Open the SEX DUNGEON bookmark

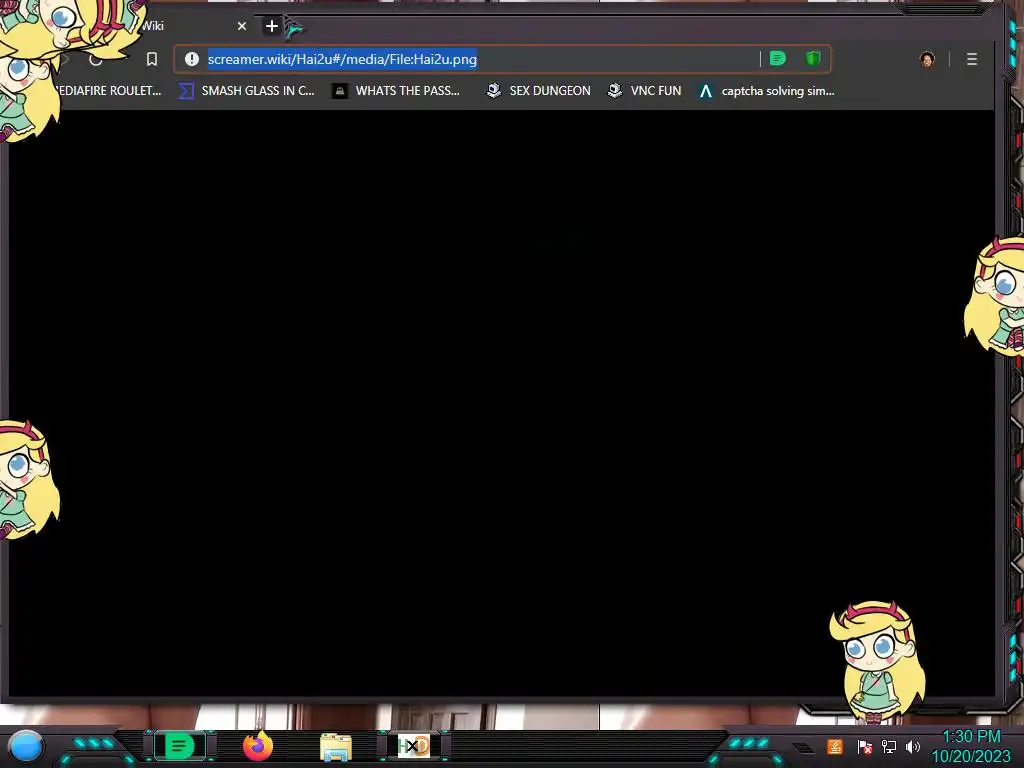[539, 91]
